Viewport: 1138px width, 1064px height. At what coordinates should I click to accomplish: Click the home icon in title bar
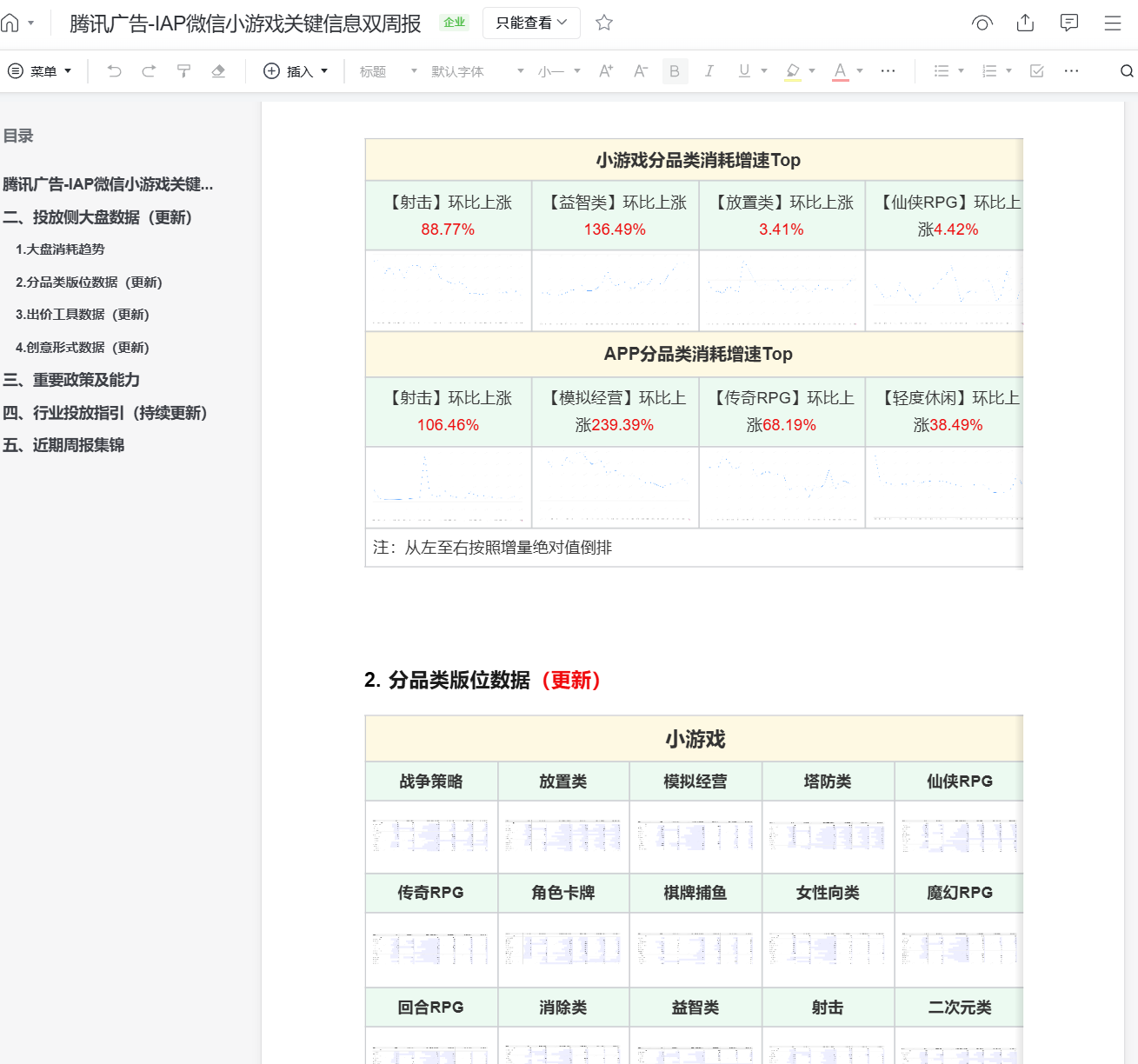(x=10, y=23)
